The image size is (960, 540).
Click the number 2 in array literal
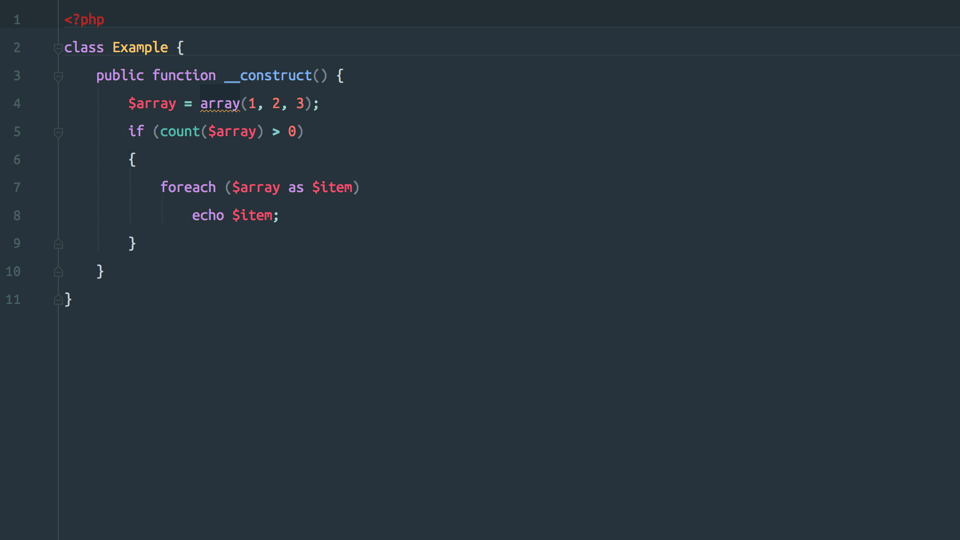coord(276,103)
